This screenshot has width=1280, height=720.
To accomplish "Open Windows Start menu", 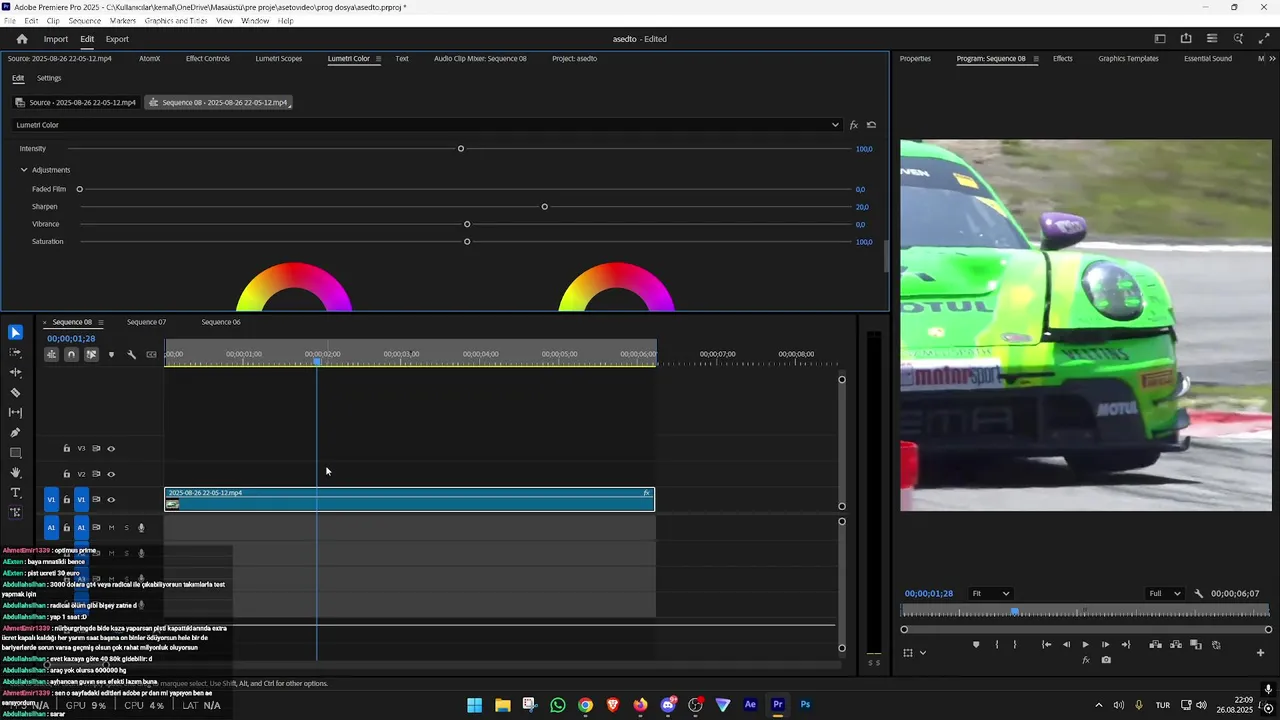I will (475, 705).
